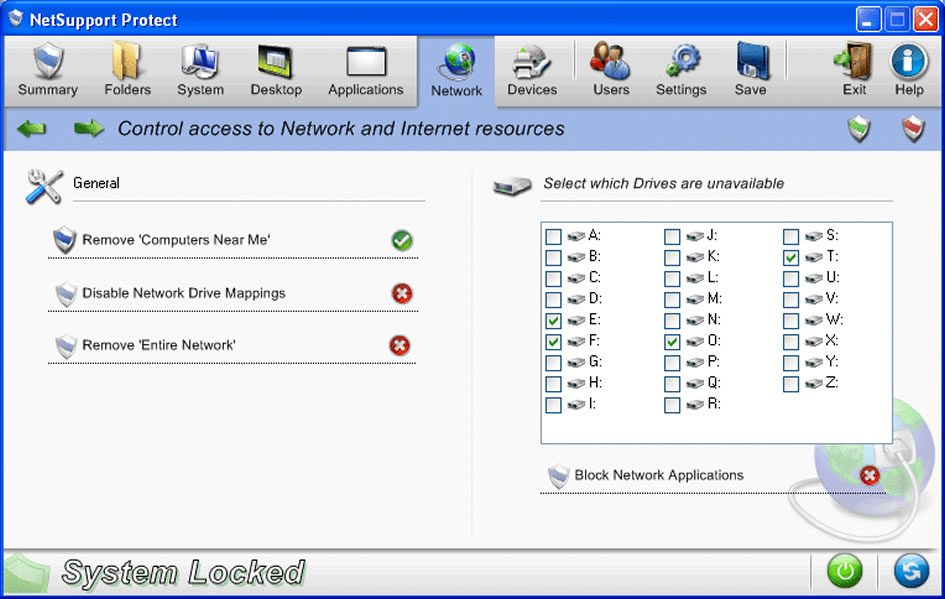The height and width of the screenshot is (599, 945).
Task: Click the red shield icon in header
Action: click(913, 128)
